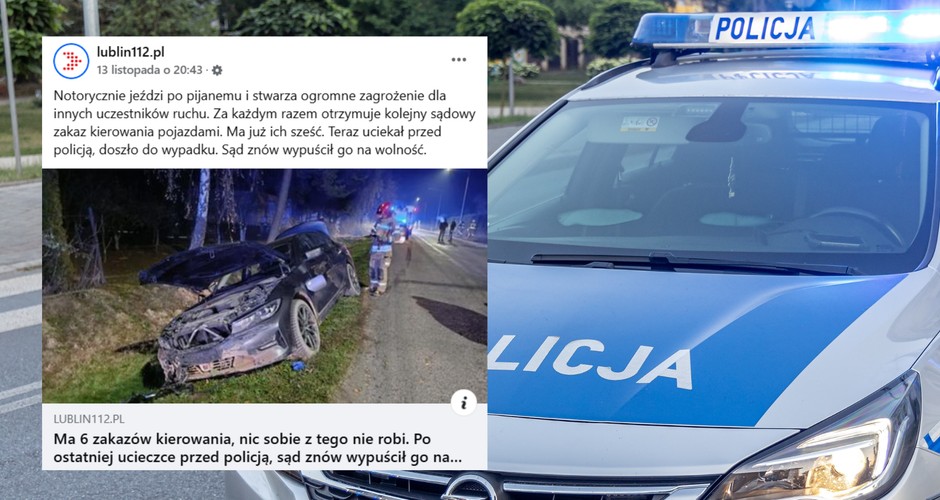This screenshot has width=940, height=500.
Task: Click the gear audience icon beside the timestamp
Action: (217, 70)
